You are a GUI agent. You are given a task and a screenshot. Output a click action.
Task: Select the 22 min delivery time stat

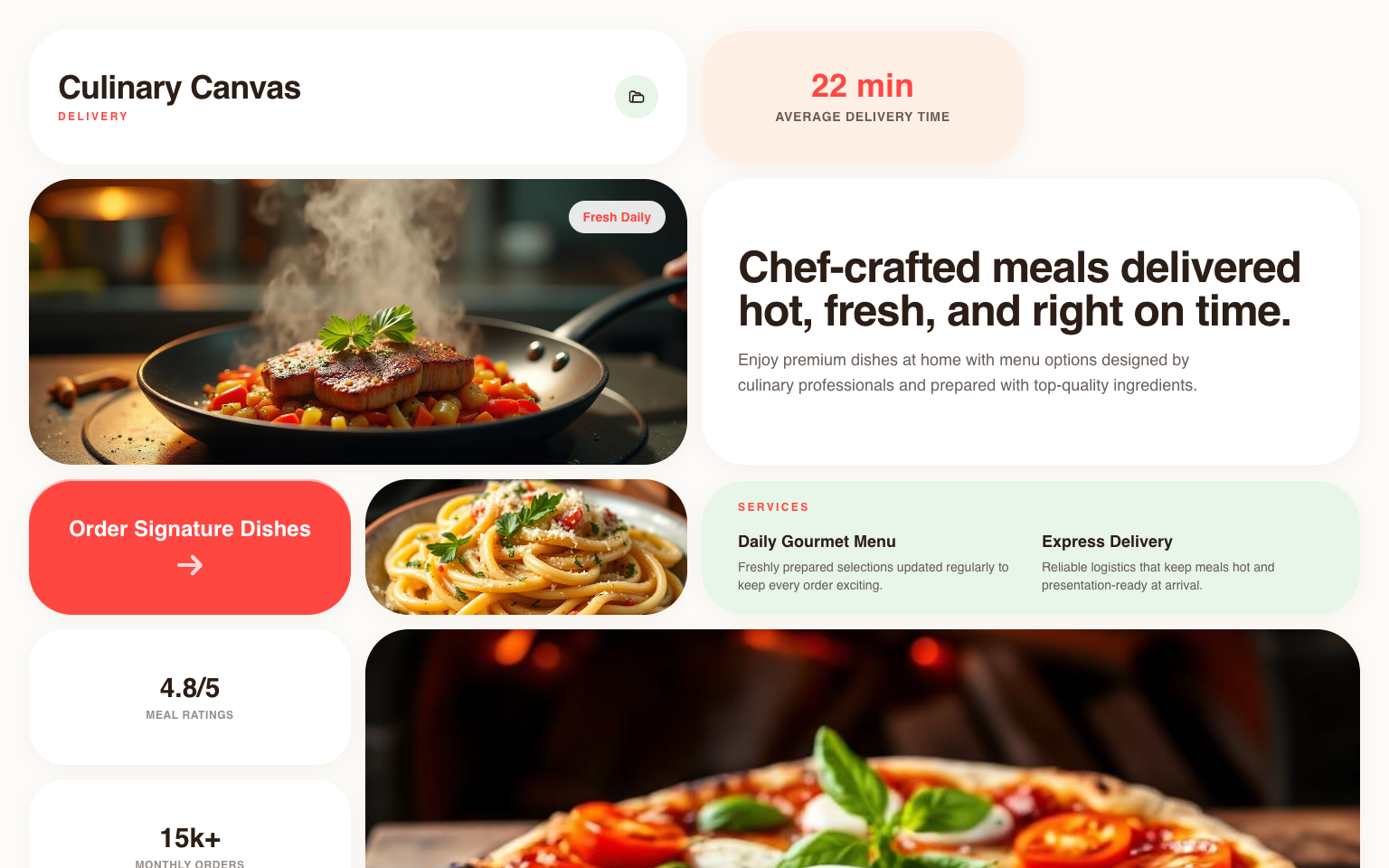(863, 86)
